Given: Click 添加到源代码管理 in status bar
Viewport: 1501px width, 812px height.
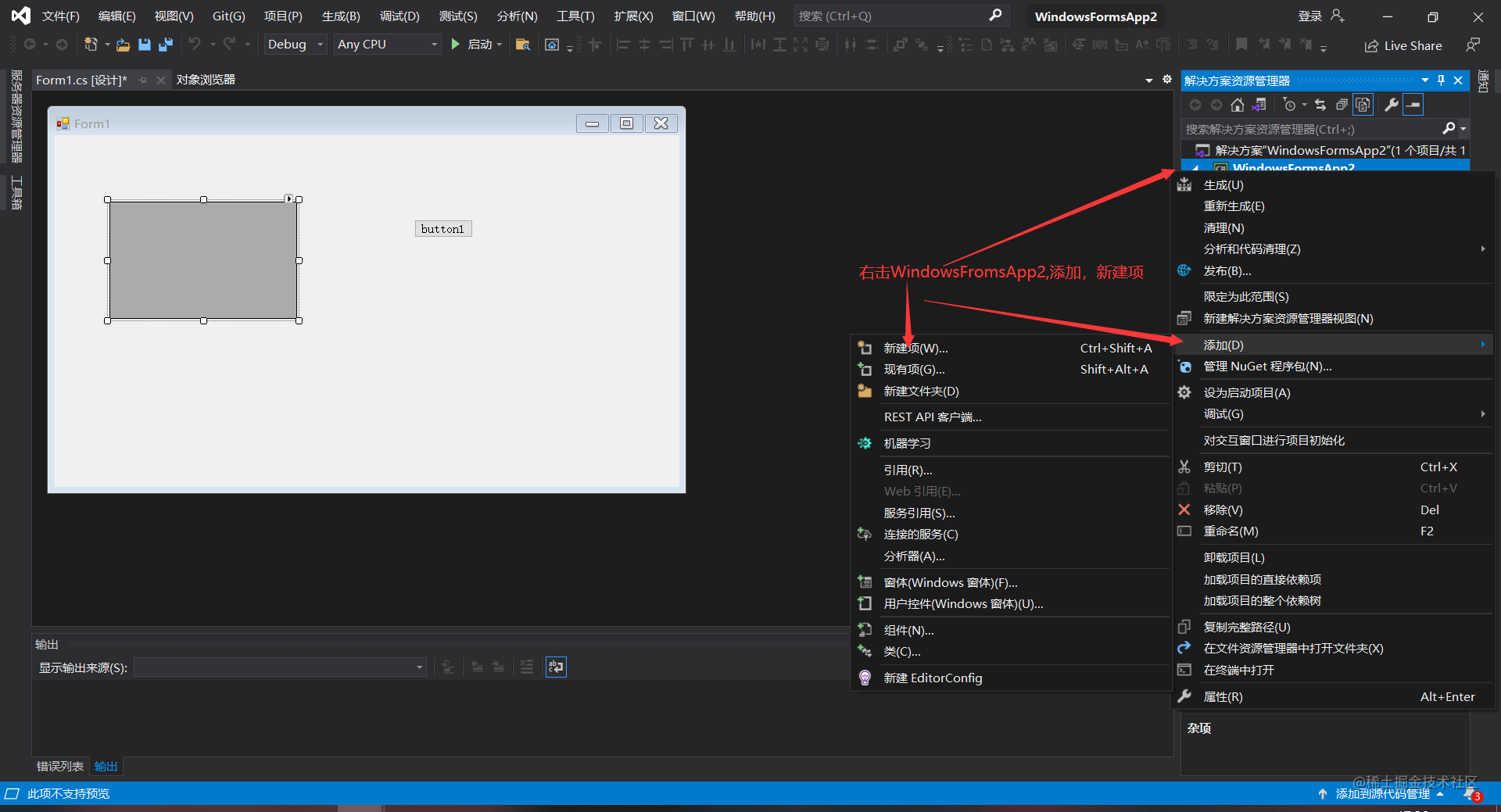Looking at the screenshot, I should click(x=1381, y=793).
